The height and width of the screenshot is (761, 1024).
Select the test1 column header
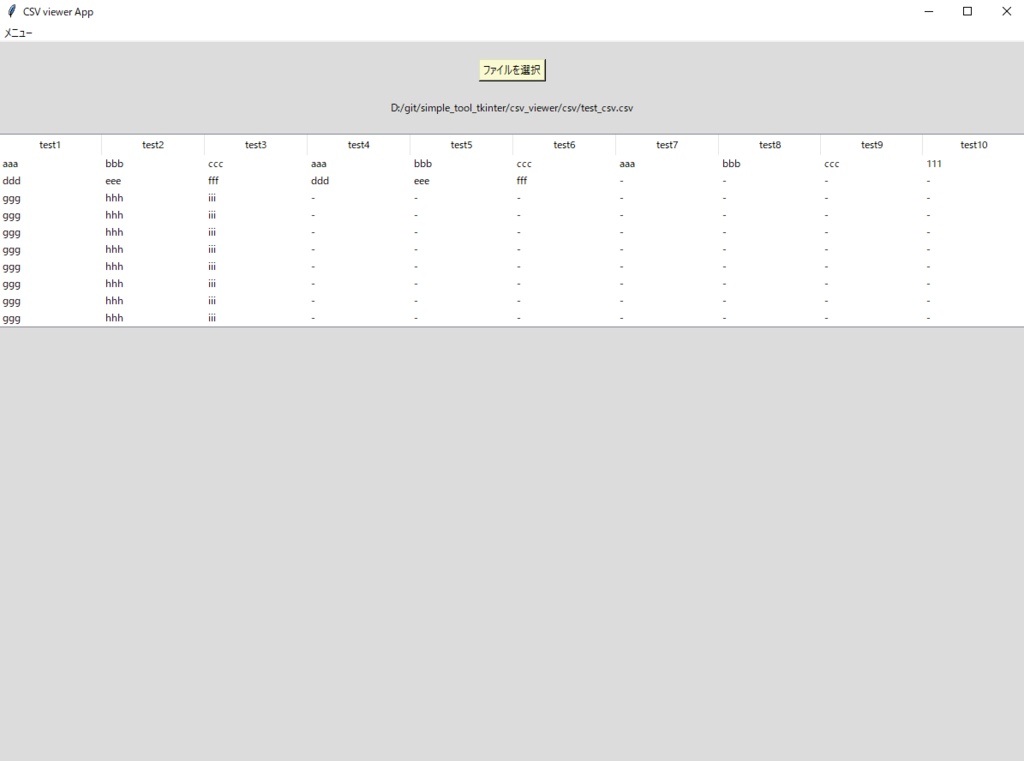(x=50, y=145)
